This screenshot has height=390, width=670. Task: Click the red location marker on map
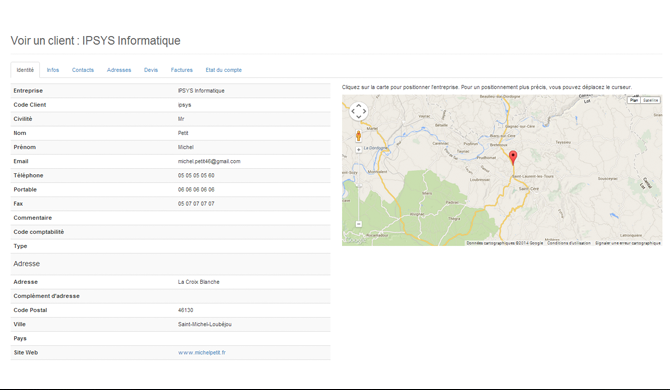[x=513, y=157]
